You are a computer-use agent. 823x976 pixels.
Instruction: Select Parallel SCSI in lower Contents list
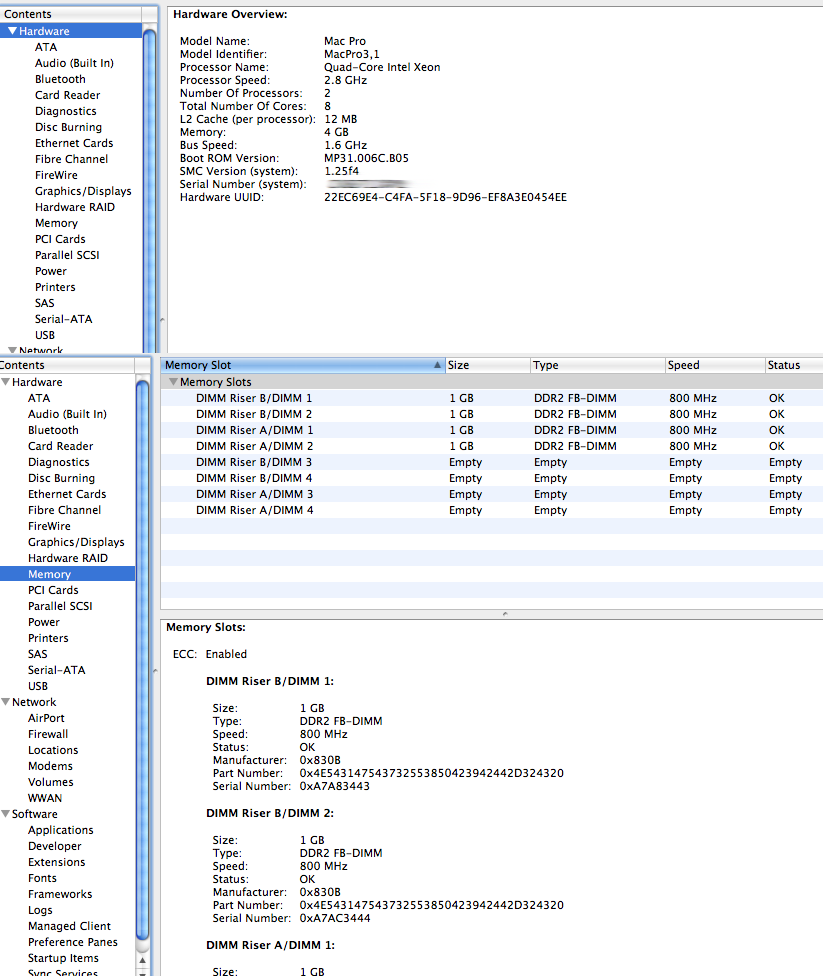pos(60,606)
